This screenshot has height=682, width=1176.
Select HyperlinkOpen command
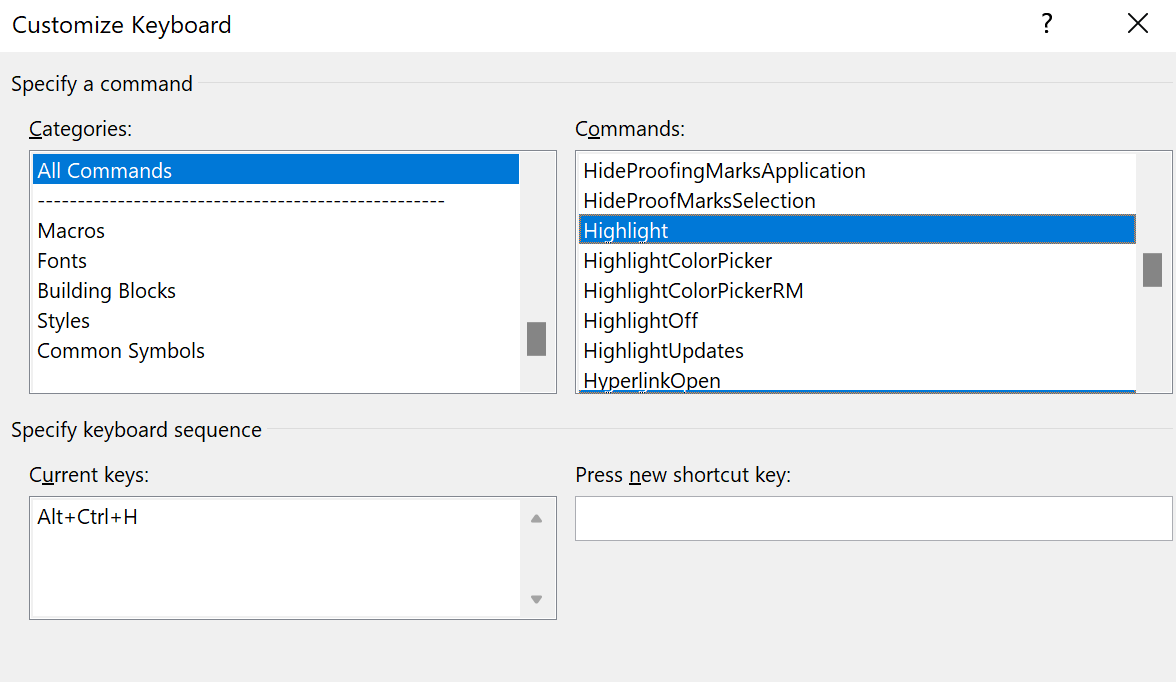[x=652, y=380]
